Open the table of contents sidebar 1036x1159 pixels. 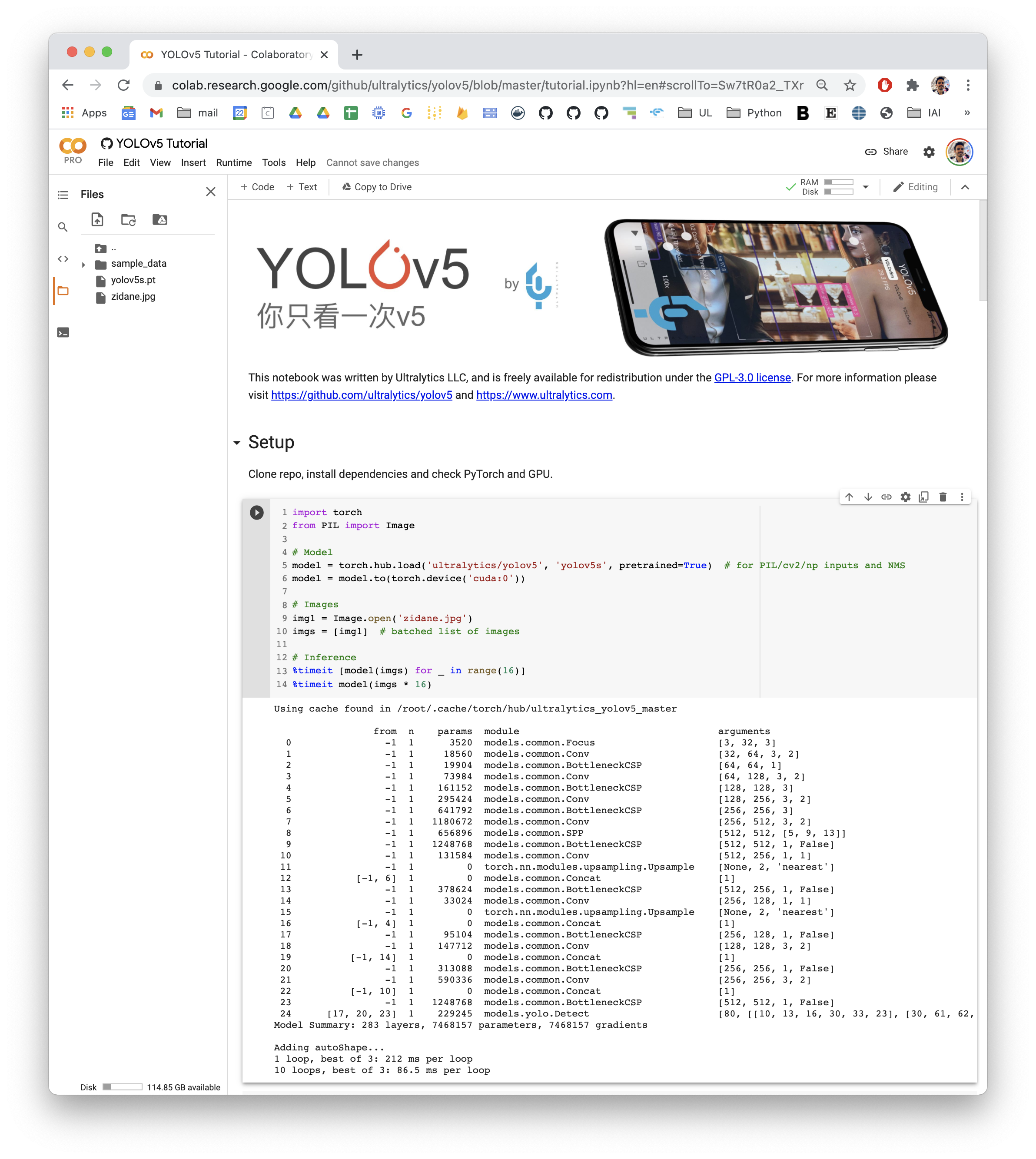click(x=63, y=194)
